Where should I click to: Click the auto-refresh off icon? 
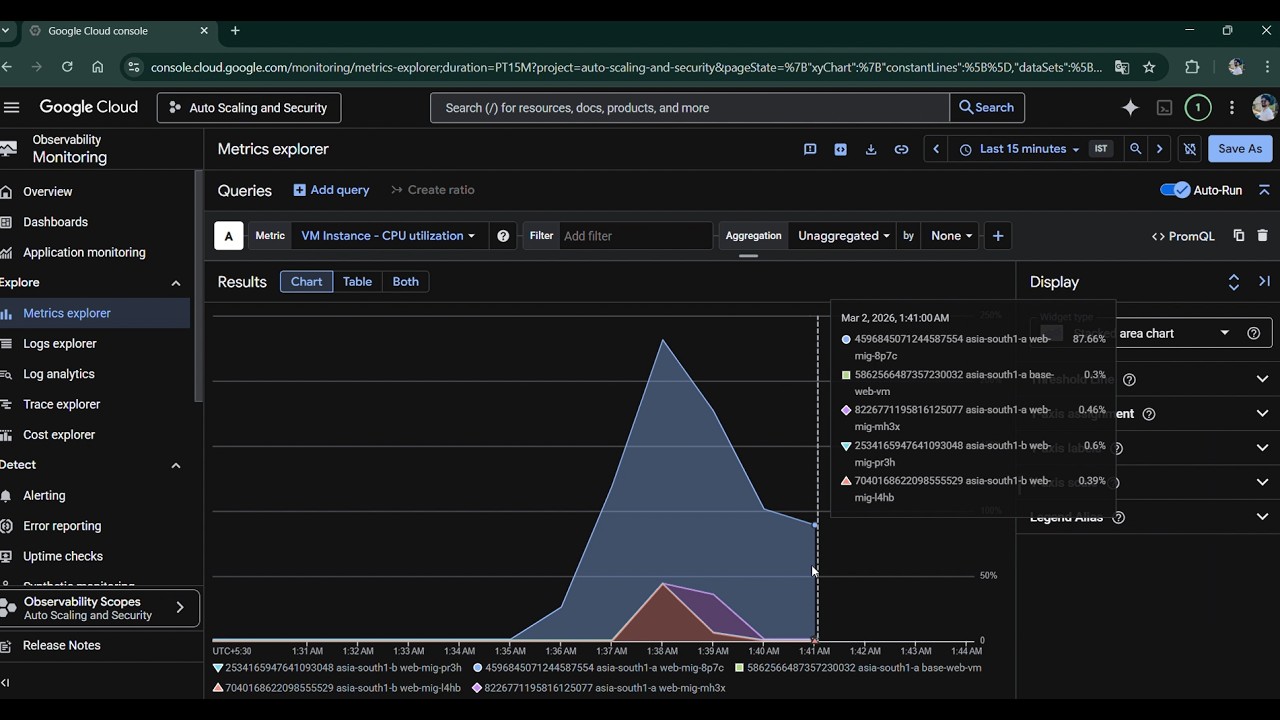click(x=1190, y=149)
